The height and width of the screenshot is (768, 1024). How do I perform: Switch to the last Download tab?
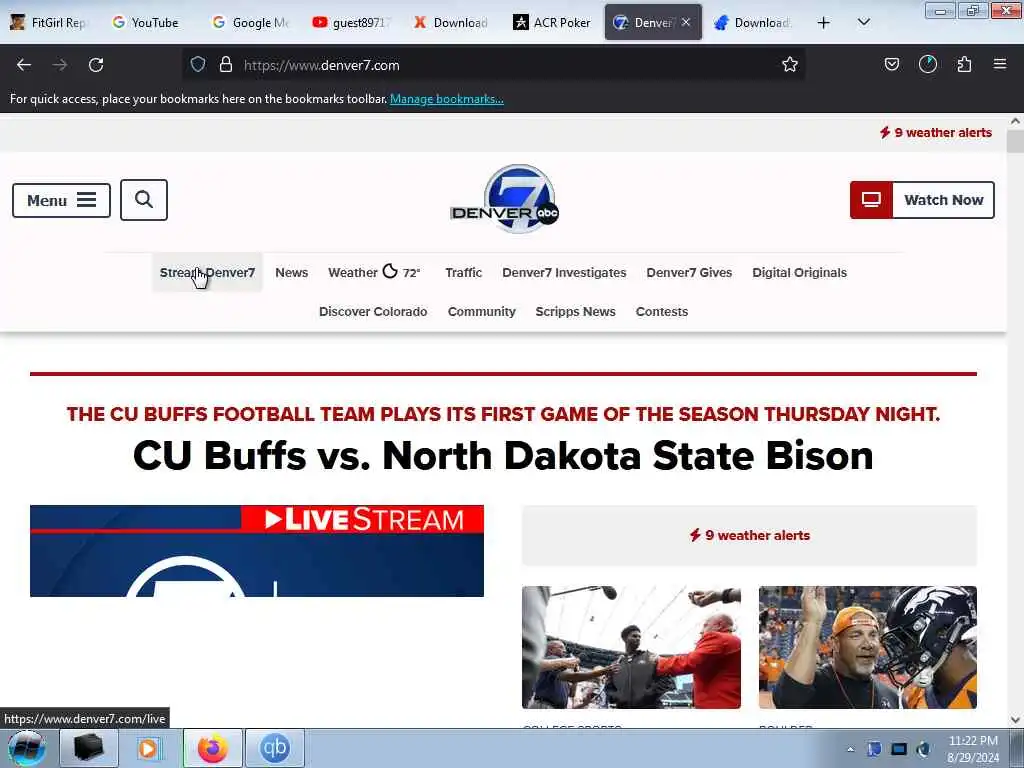[x=753, y=23]
